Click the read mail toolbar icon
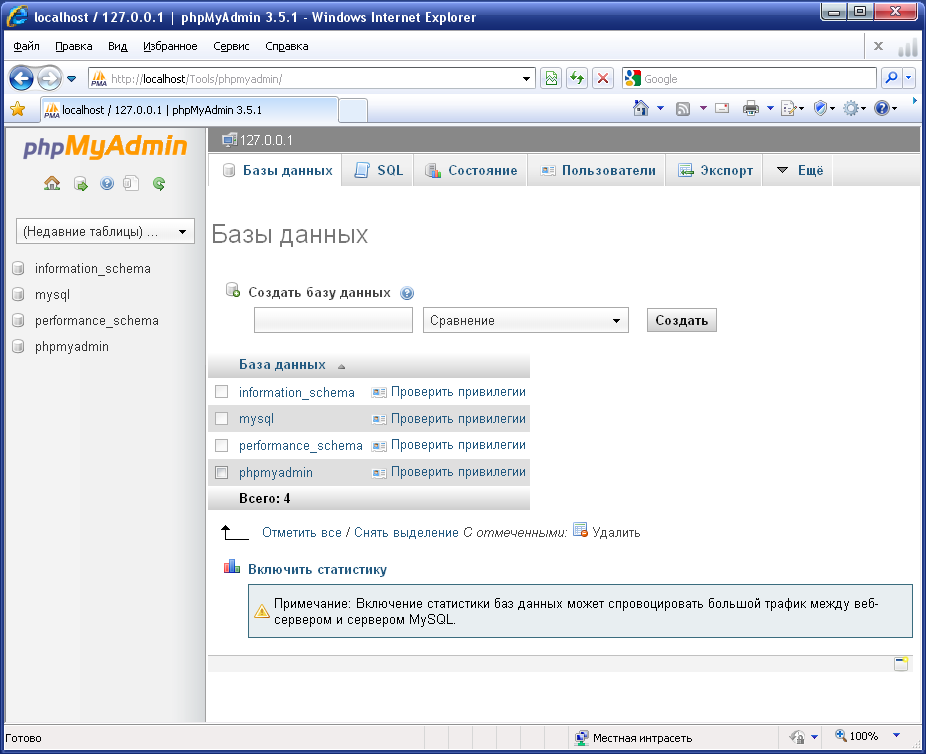The image size is (926, 754). point(722,108)
